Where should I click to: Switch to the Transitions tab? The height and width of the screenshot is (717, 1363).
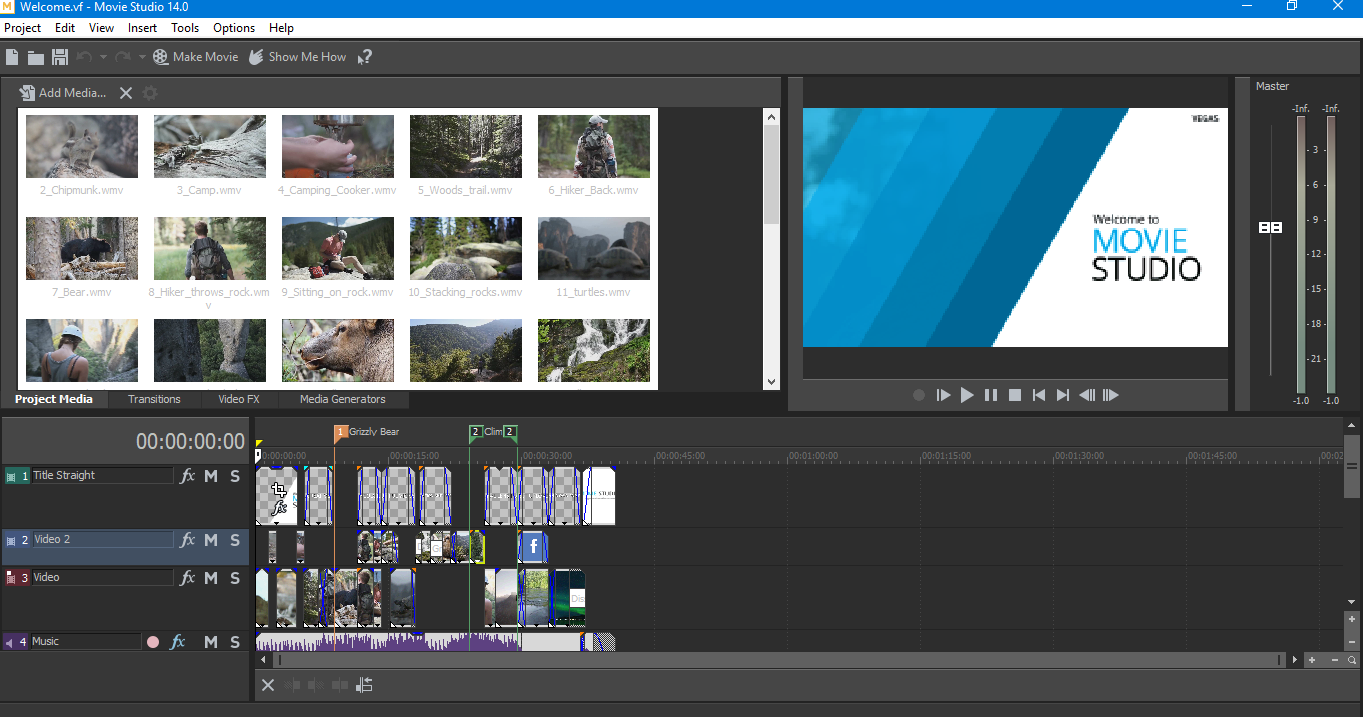pos(154,399)
